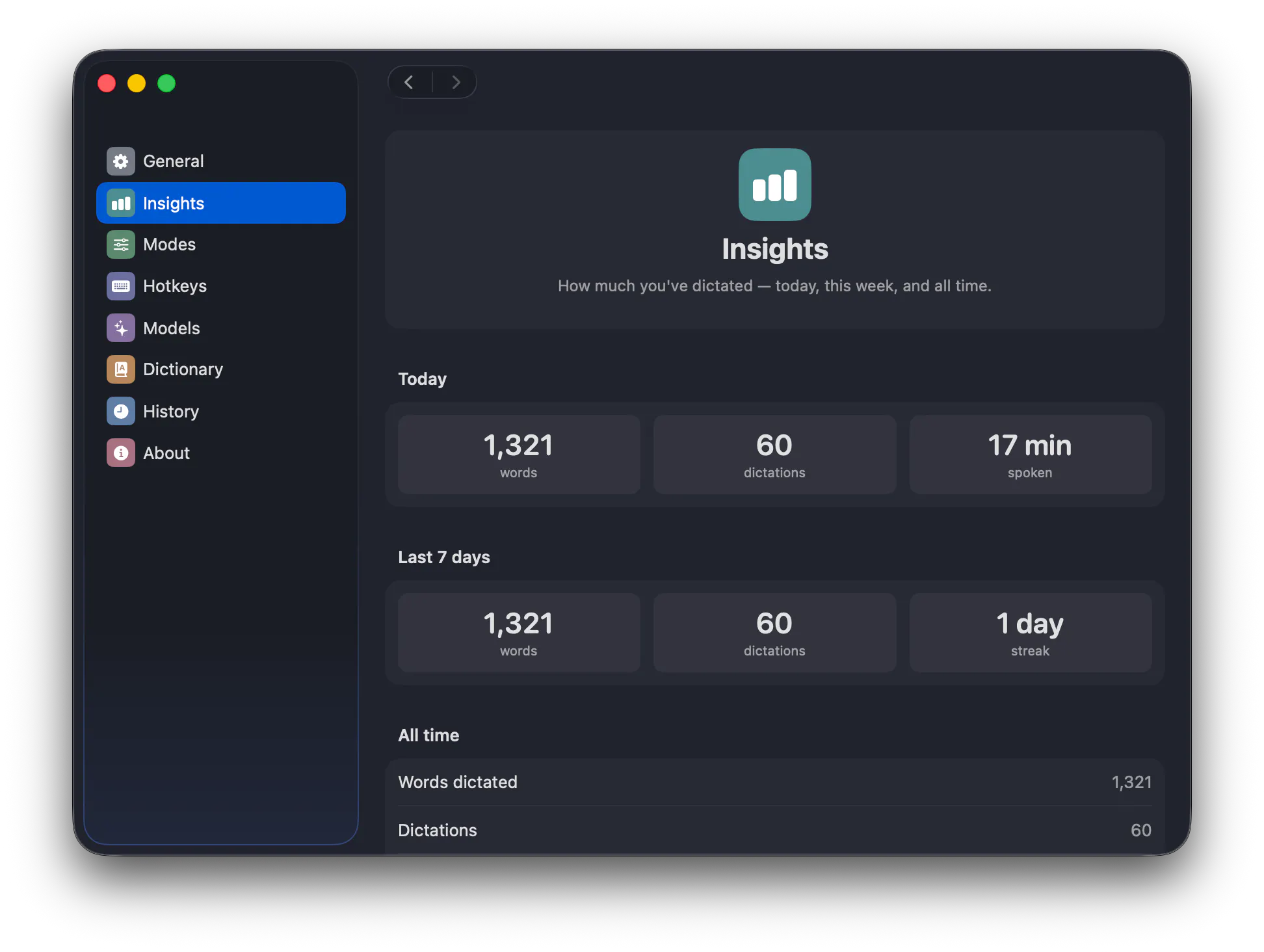Click the Words dictated row
The height and width of the screenshot is (952, 1264).
(x=774, y=782)
